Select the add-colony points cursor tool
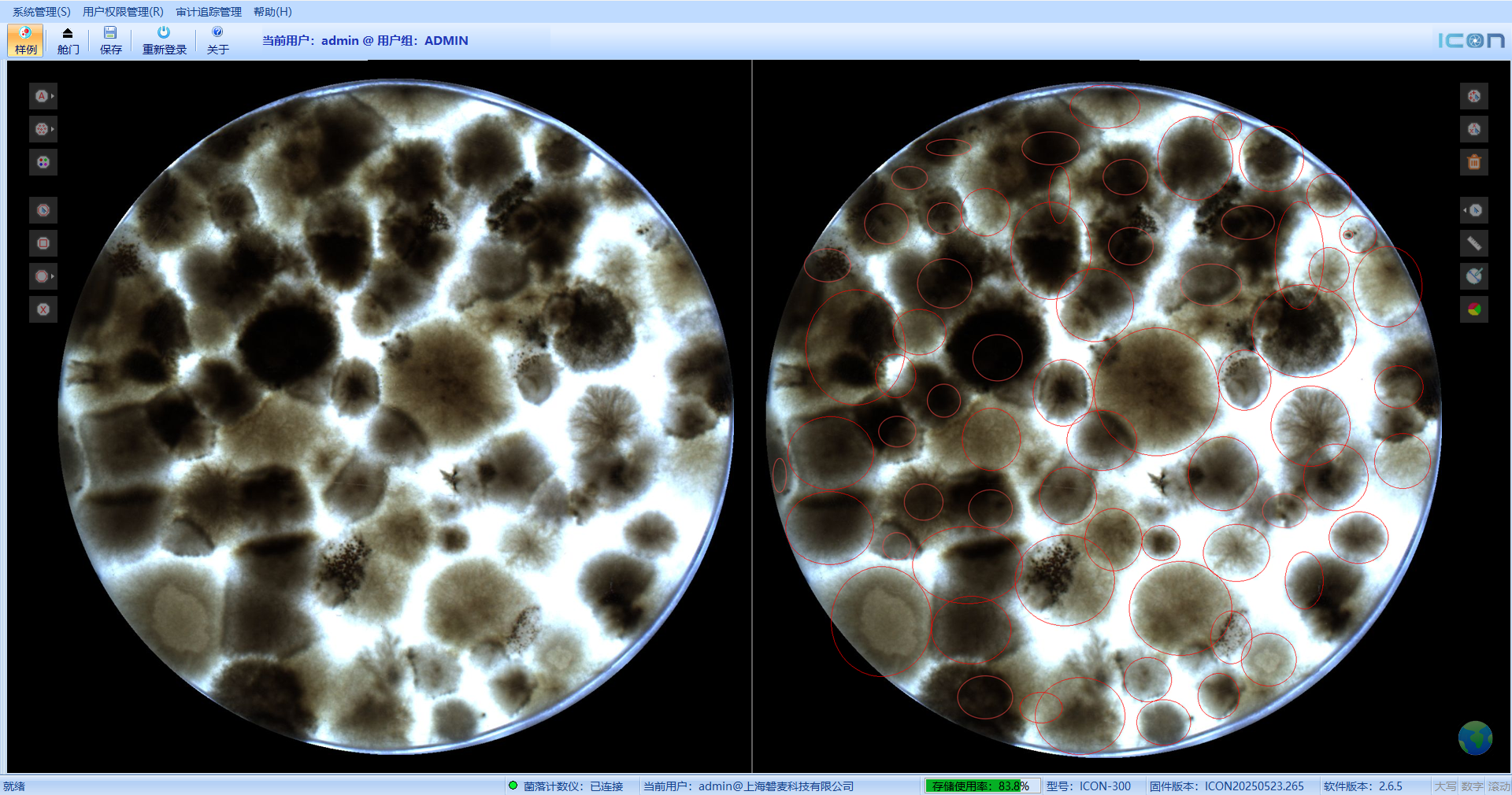The height and width of the screenshot is (795, 1512). point(1474,96)
